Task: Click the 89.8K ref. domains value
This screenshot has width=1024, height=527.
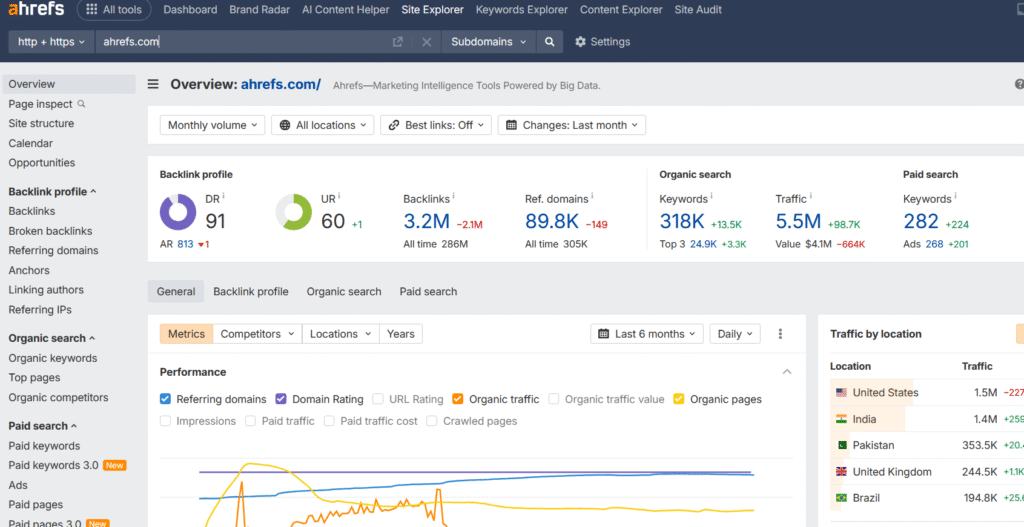Action: pos(552,221)
